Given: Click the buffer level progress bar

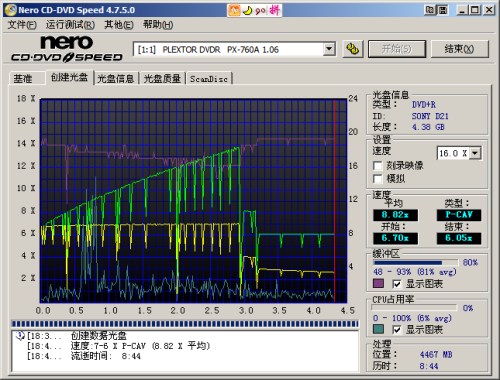Looking at the screenshot, I should point(415,263).
